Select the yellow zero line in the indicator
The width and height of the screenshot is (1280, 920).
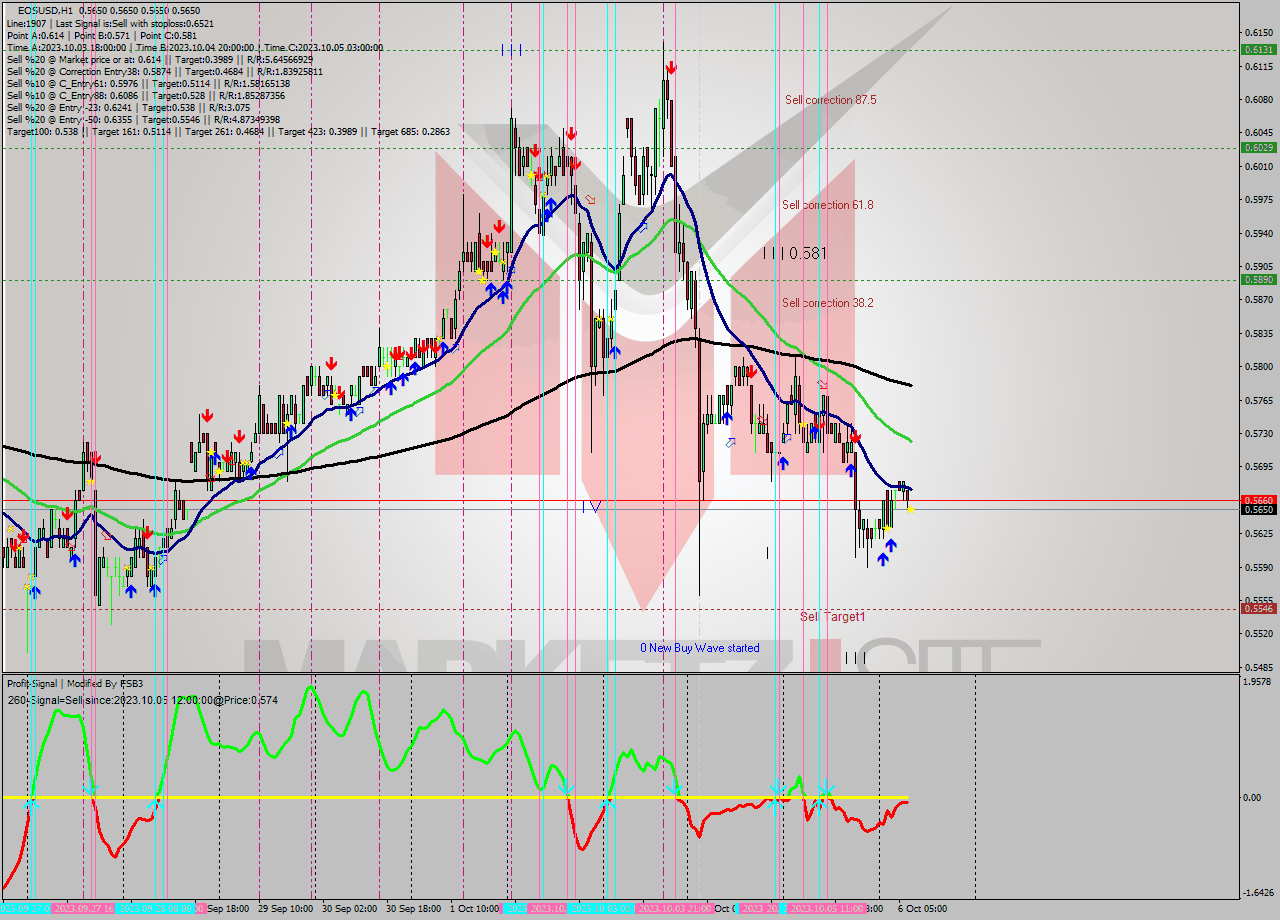coord(400,797)
